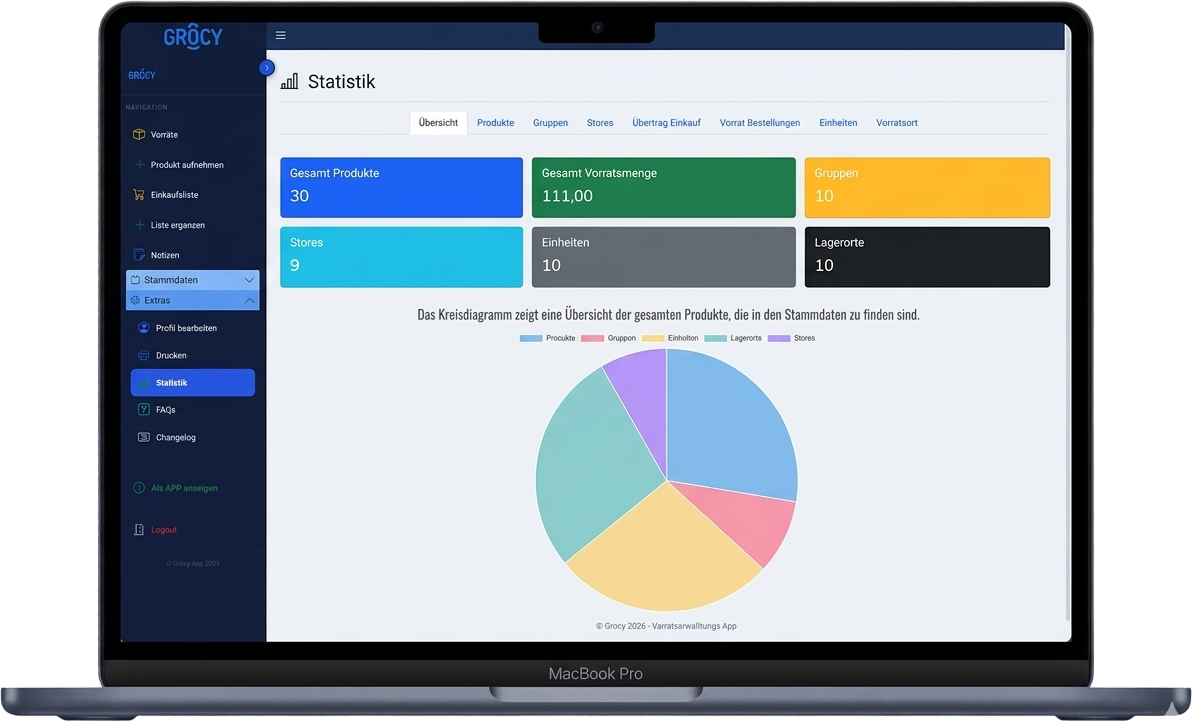Open the Einheiten tab

[839, 122]
